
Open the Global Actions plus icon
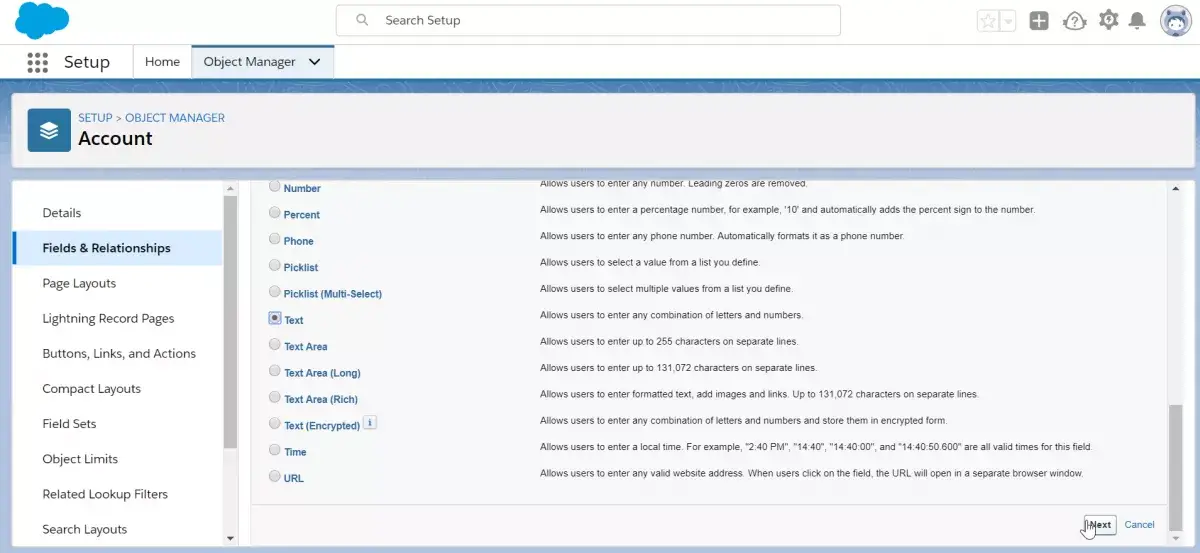click(1039, 21)
